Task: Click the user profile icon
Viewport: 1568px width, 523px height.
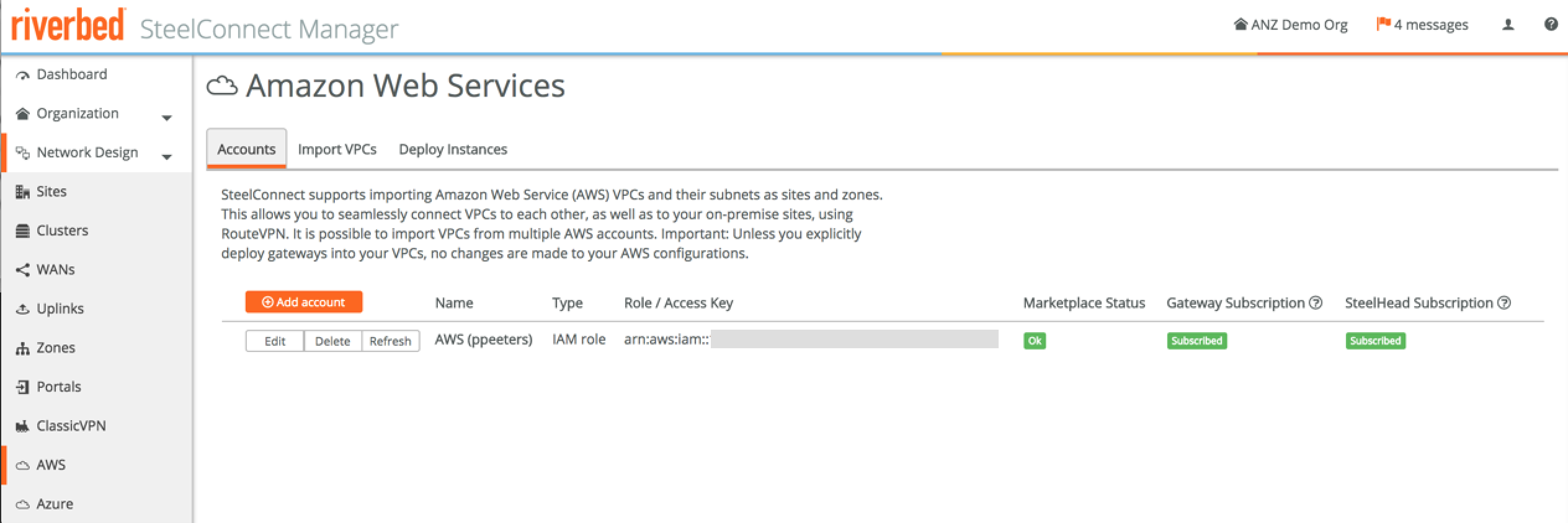Action: [x=1508, y=25]
